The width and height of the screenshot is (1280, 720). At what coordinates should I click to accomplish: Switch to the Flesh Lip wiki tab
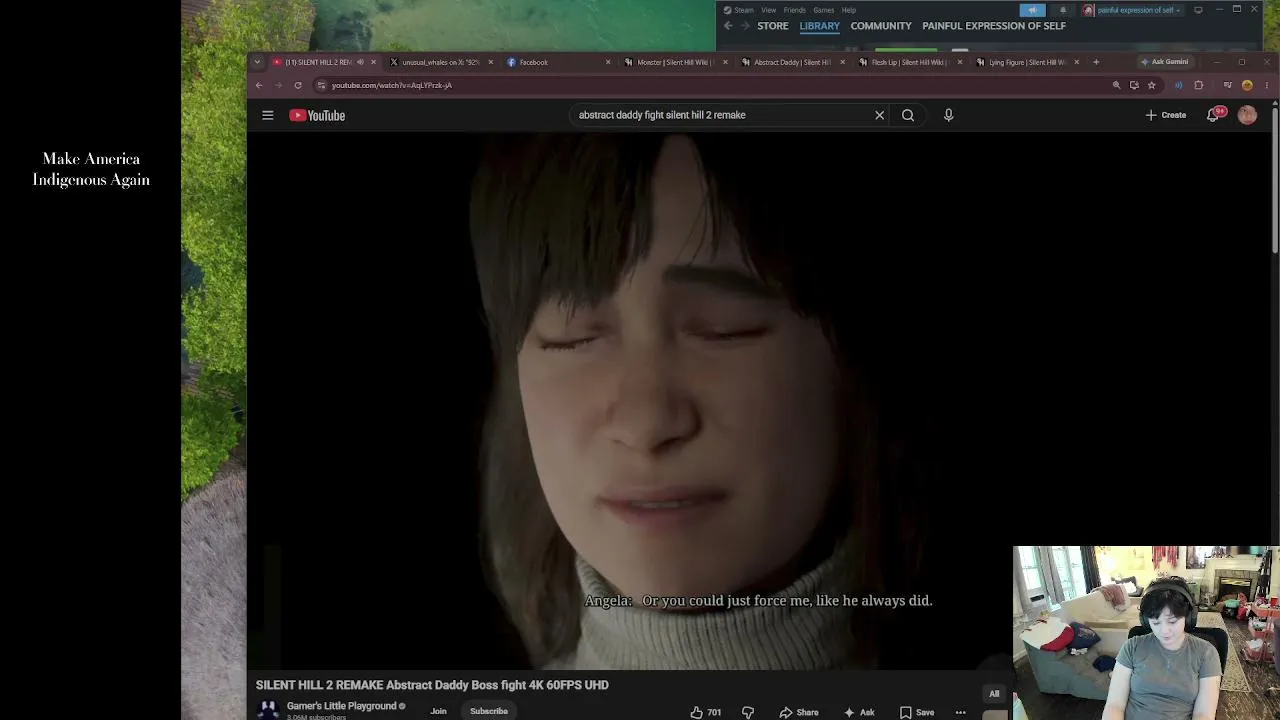pos(910,62)
